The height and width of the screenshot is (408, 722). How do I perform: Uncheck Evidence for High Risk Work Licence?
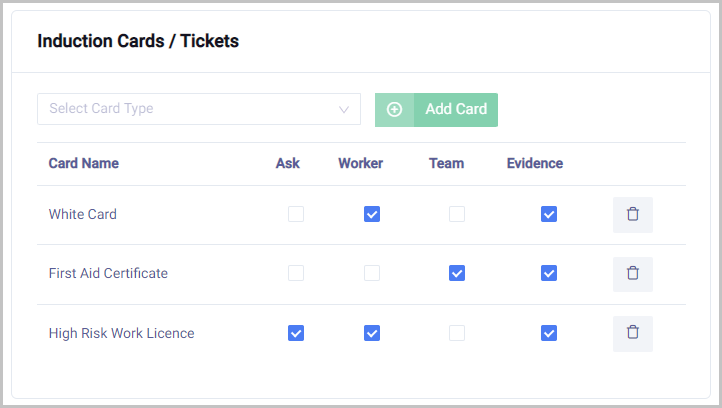click(x=549, y=333)
